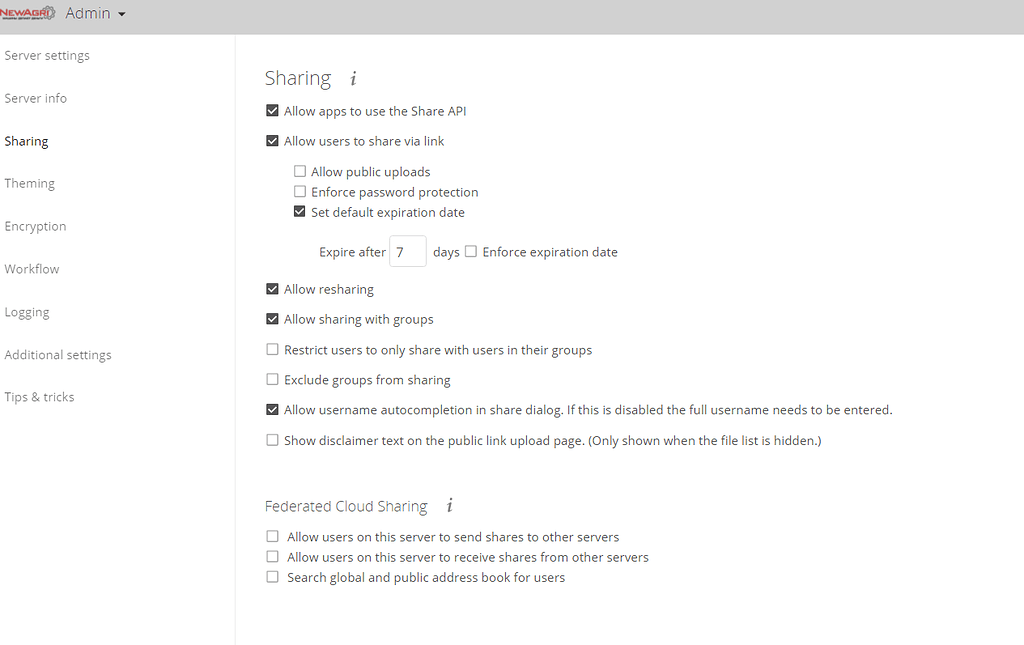This screenshot has height=645, width=1024.
Task: Enable Allow public uploads
Action: (299, 171)
